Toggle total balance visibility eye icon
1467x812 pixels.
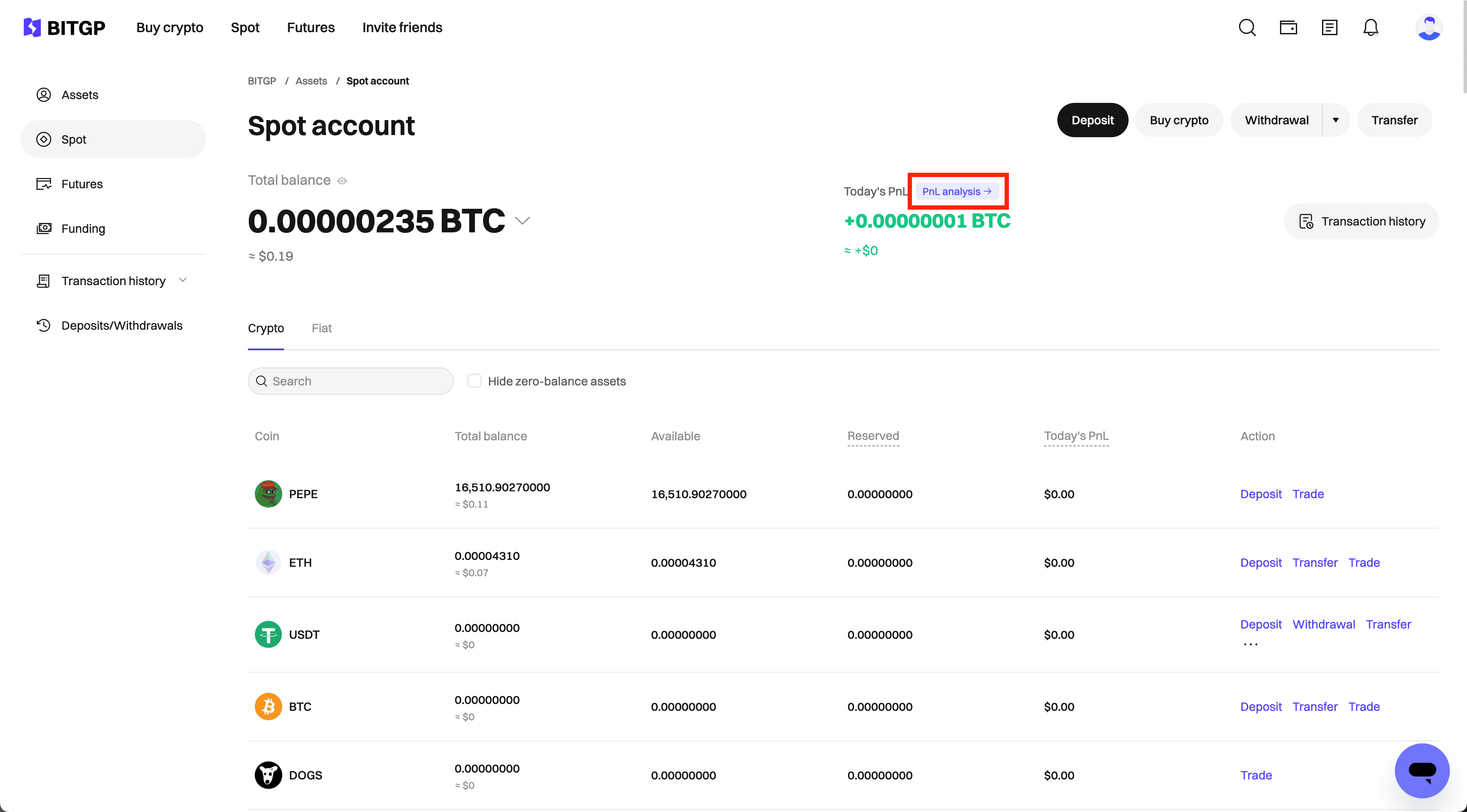(x=342, y=181)
